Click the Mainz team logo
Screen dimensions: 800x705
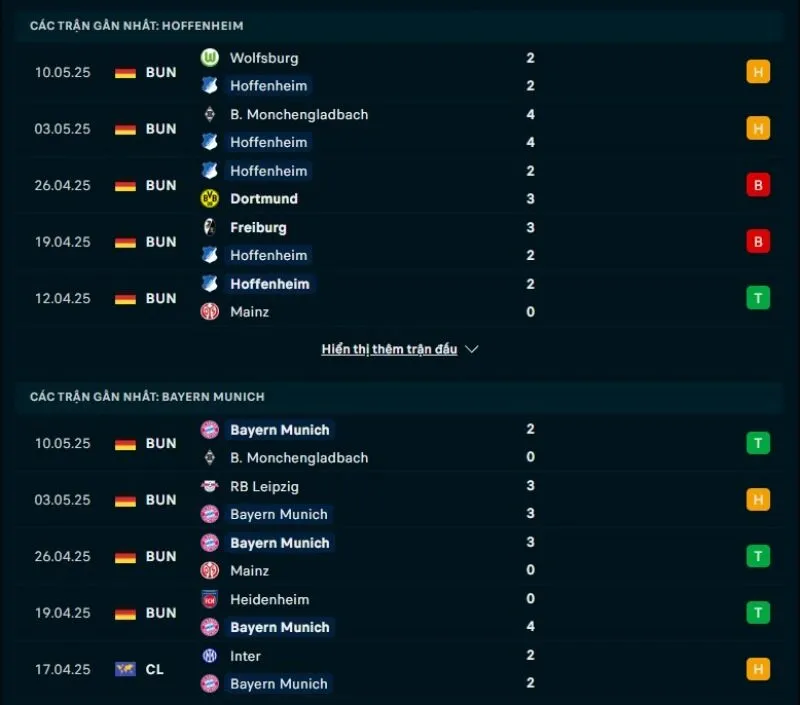[208, 312]
